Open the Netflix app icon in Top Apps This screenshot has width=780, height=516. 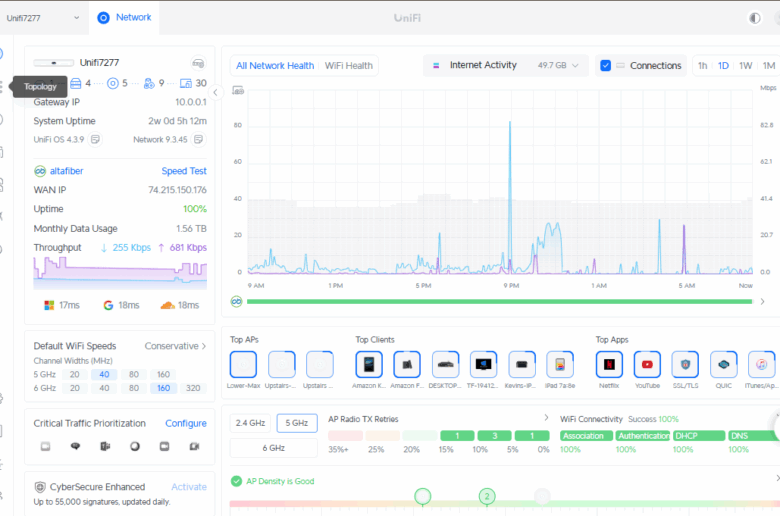pos(609,364)
